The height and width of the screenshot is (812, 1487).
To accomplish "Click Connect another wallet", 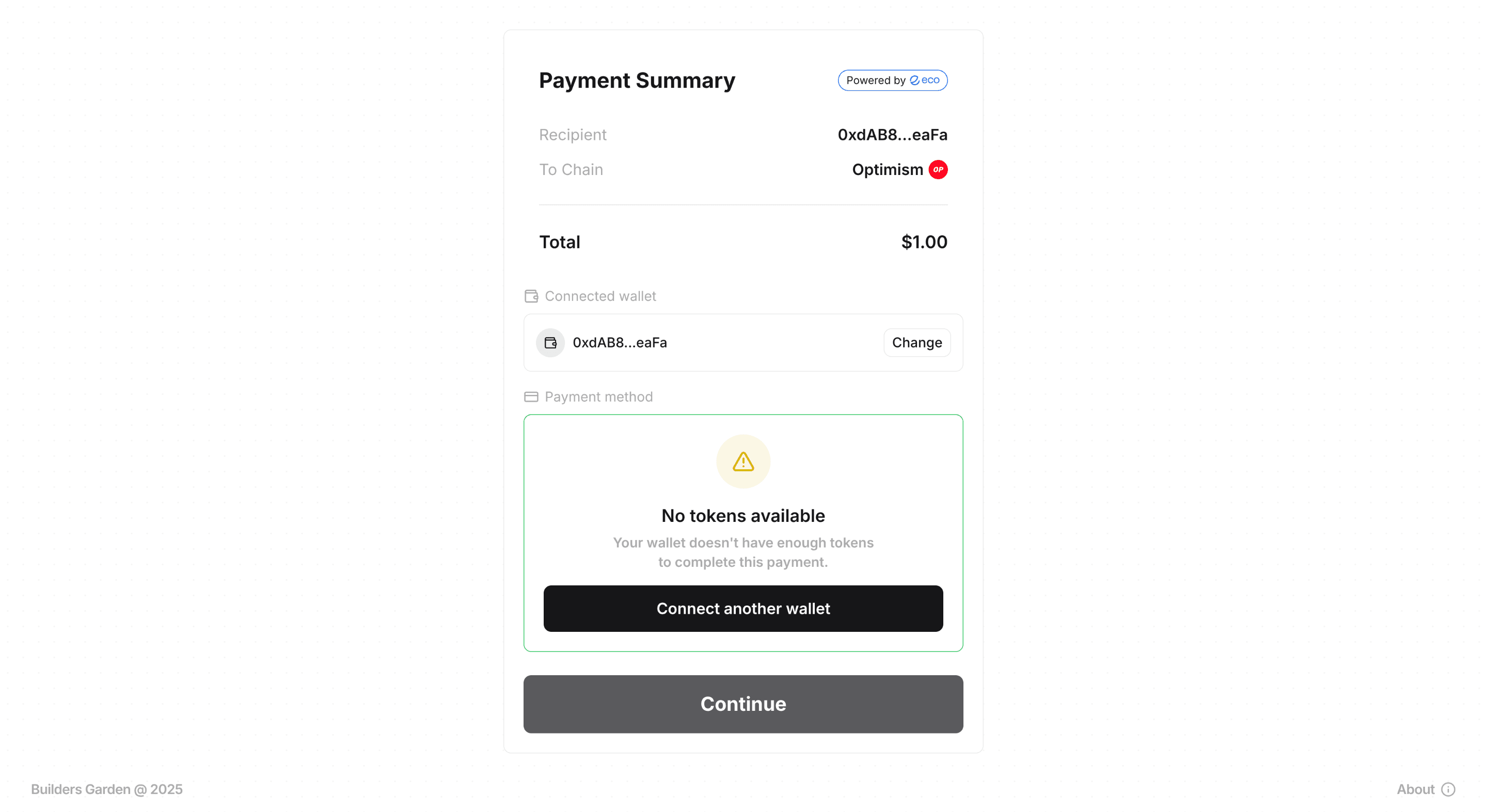I will point(743,608).
